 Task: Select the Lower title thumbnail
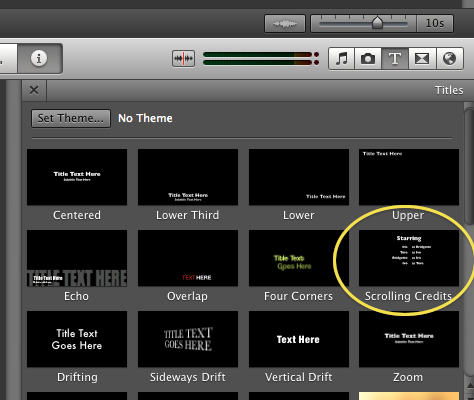tap(299, 177)
